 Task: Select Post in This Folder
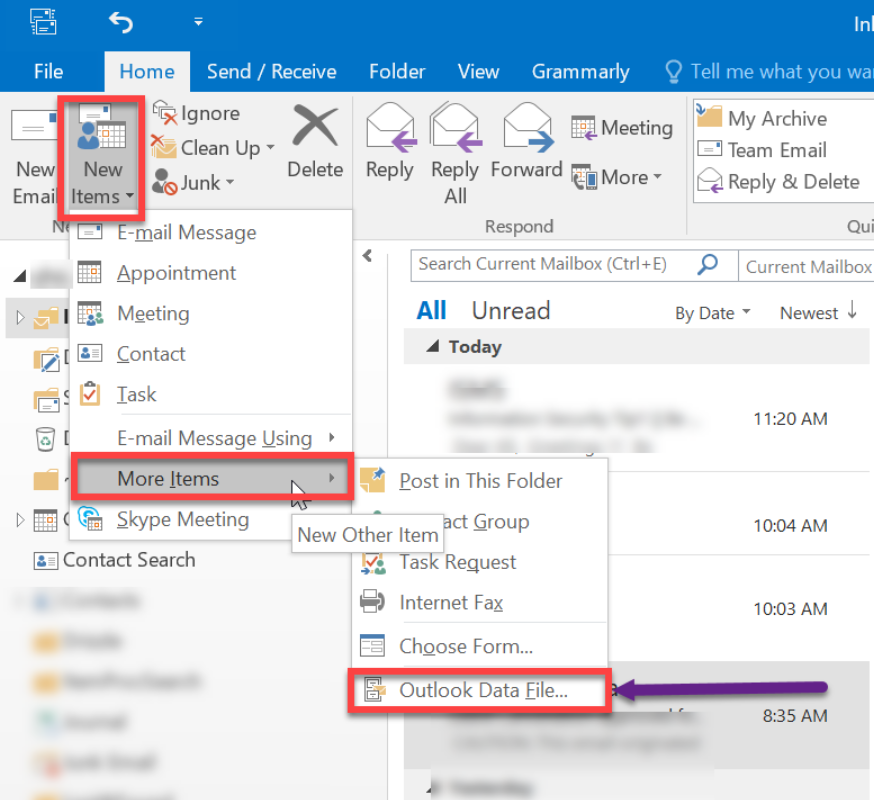pos(481,481)
